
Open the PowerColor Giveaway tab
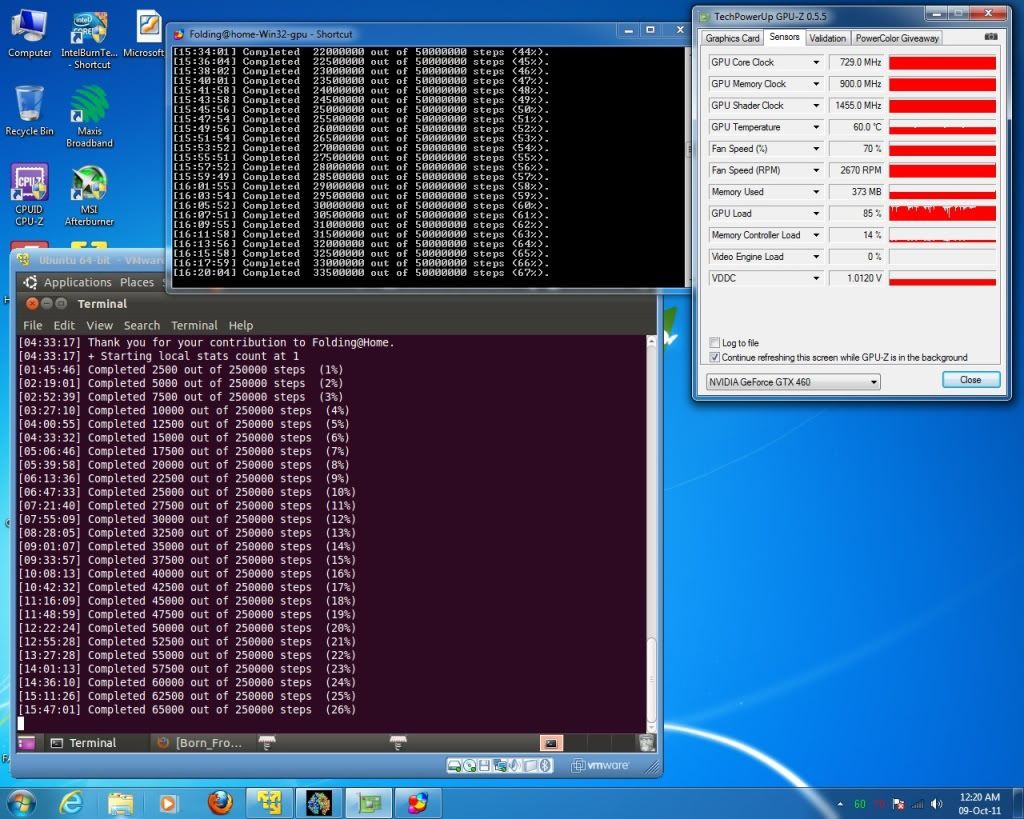pyautogui.click(x=897, y=38)
